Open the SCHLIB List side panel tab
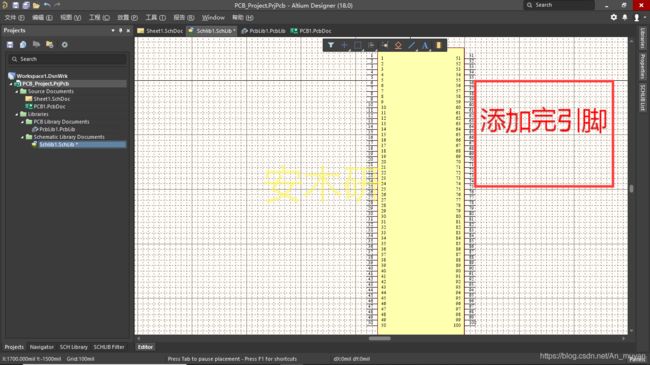Image resolution: width=650 pixels, height=365 pixels. pos(643,97)
